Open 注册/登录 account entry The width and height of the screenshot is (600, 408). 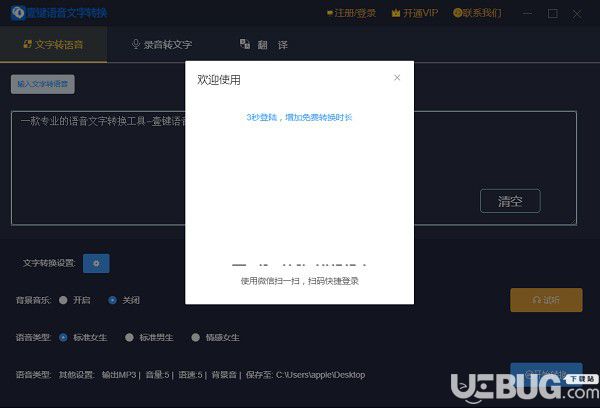[x=351, y=13]
